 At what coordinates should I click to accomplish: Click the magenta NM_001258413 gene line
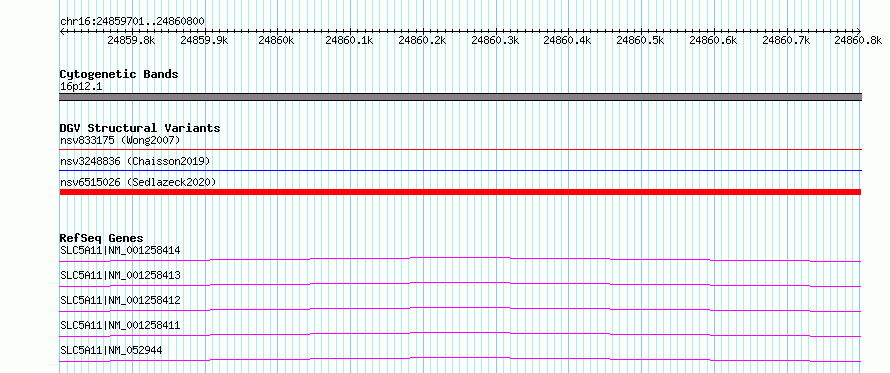(460, 283)
